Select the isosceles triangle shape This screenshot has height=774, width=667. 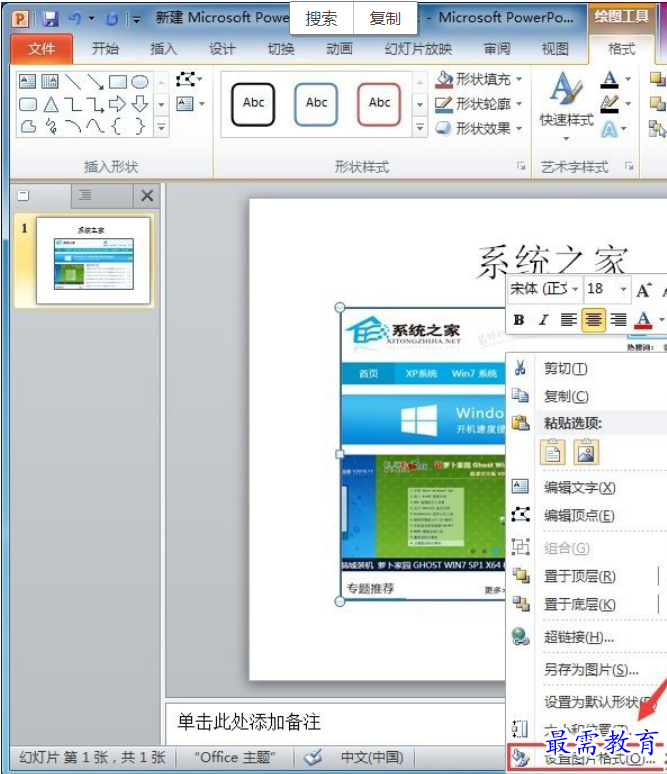pos(50,104)
